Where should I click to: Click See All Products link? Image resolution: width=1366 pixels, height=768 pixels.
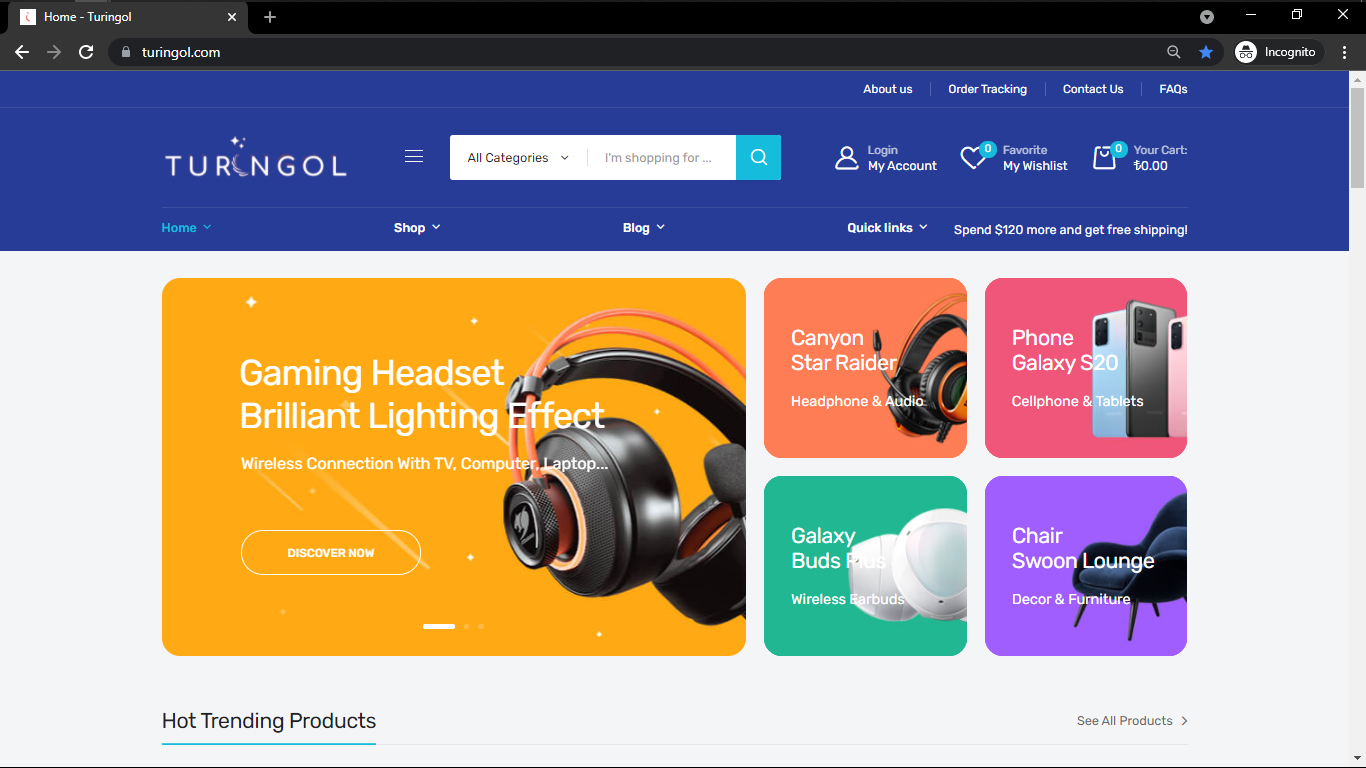pos(1132,721)
